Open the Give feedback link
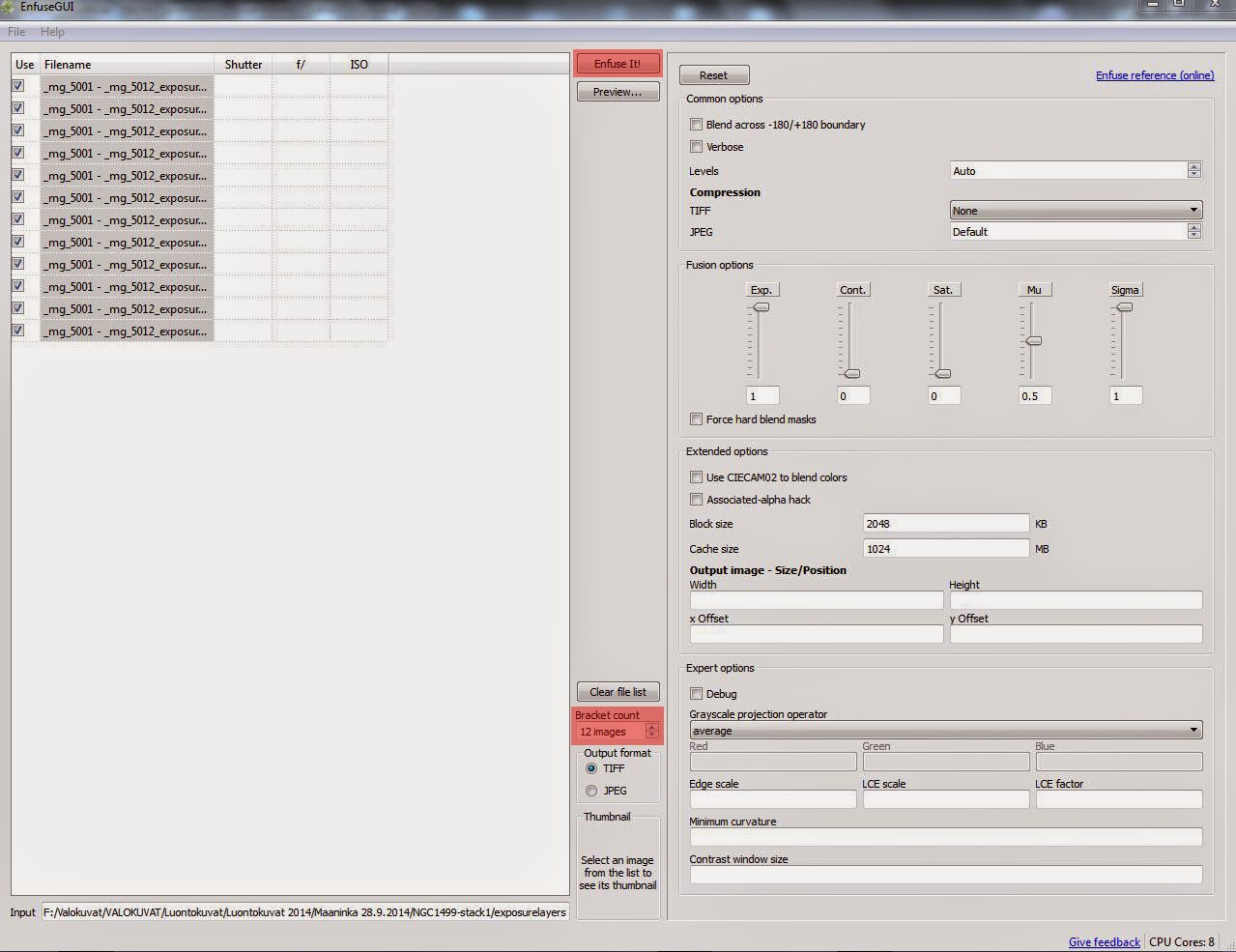 click(x=1103, y=941)
